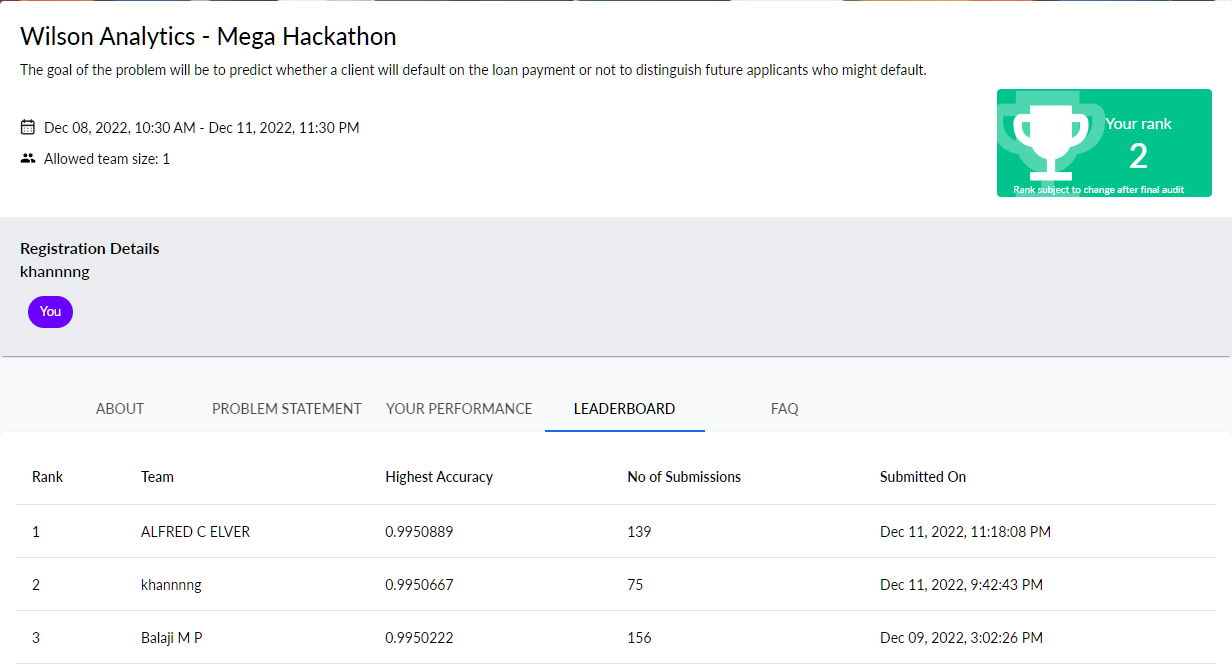
Task: Open Balaji M P's team entry
Action: pos(170,637)
